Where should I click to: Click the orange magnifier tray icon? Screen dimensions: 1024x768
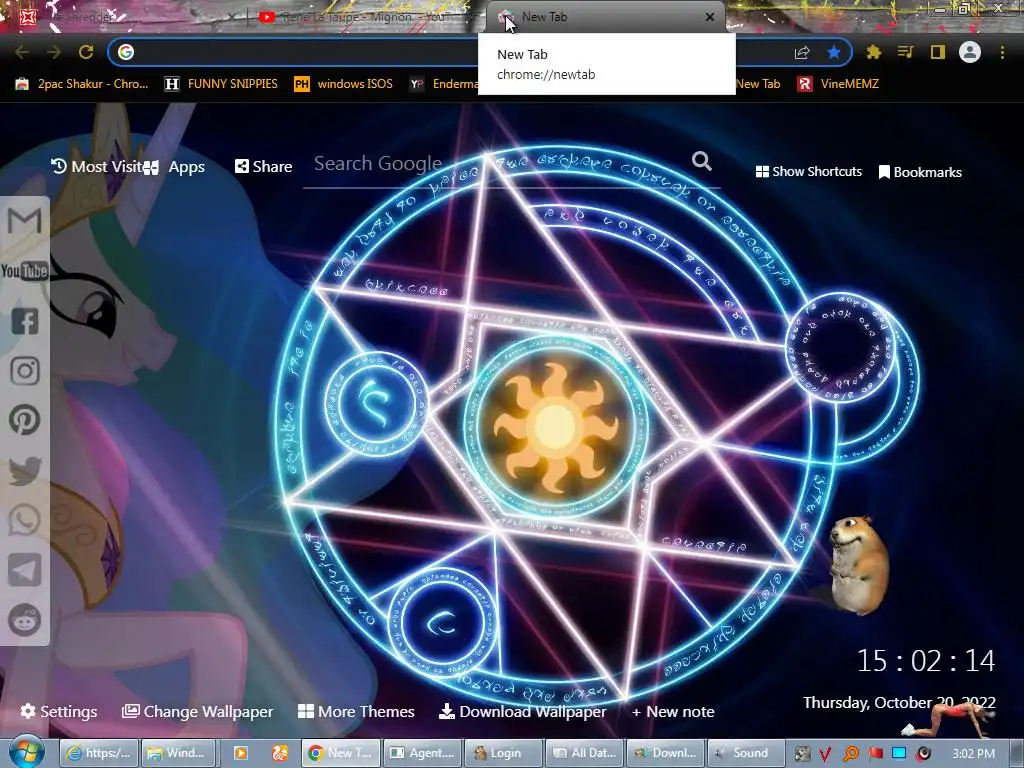(x=851, y=754)
